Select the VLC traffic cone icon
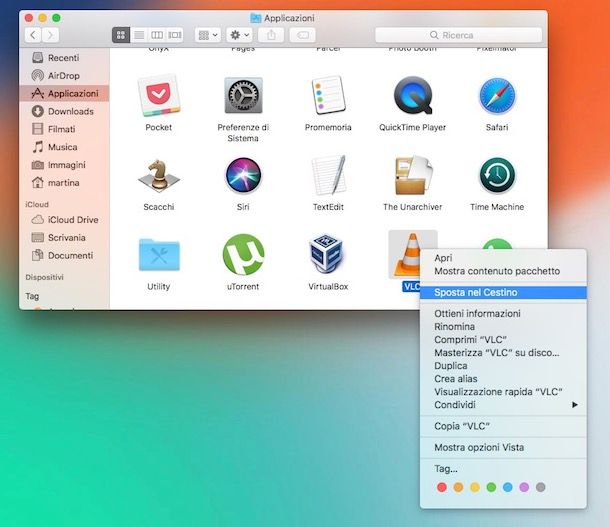 (407, 255)
